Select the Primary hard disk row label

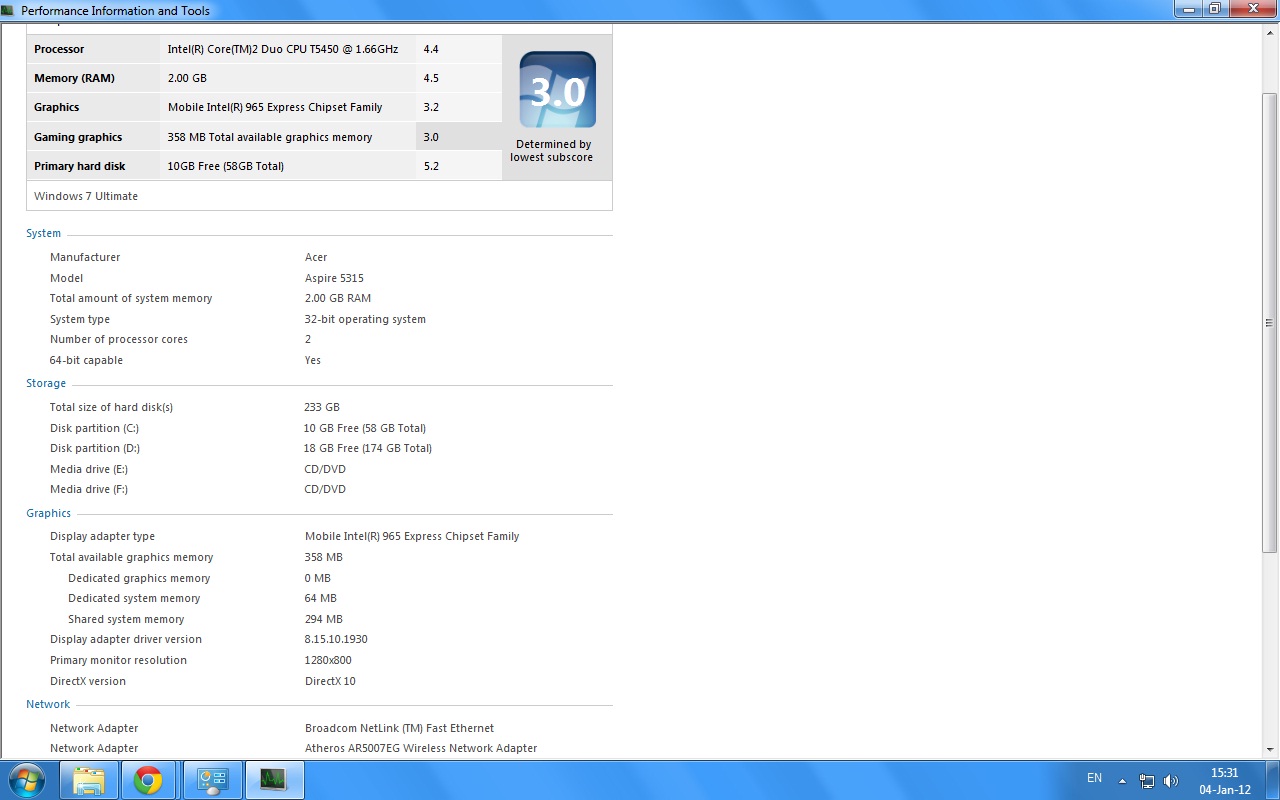coord(80,166)
